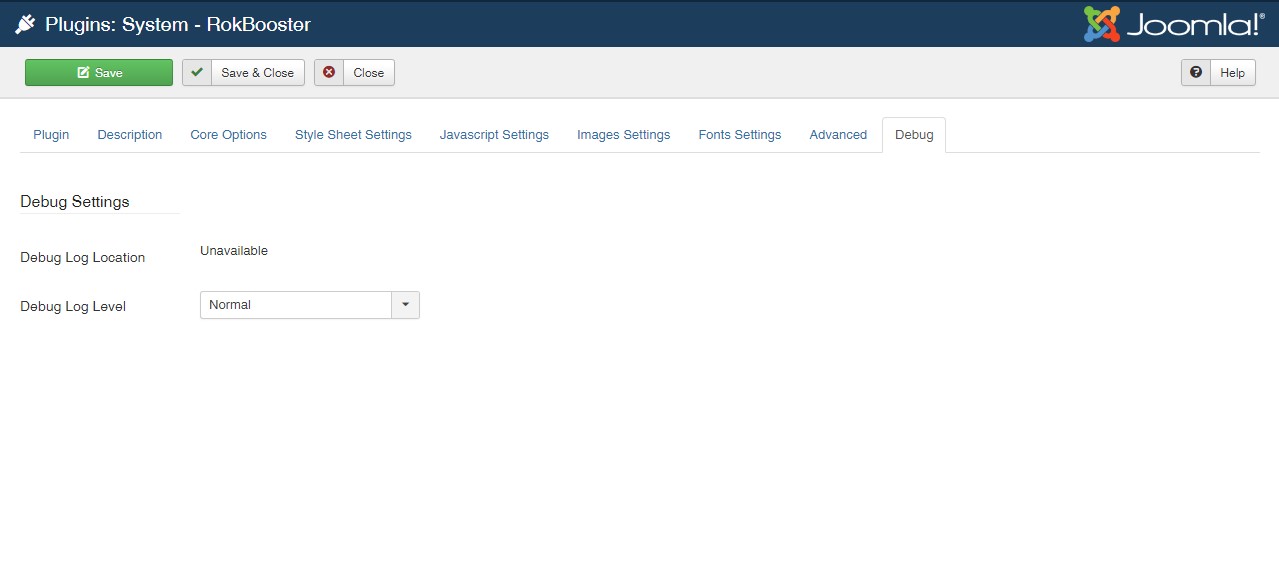The image size is (1279, 573).
Task: Click the green checkmark icon of Save & Close
Action: pyautogui.click(x=197, y=72)
